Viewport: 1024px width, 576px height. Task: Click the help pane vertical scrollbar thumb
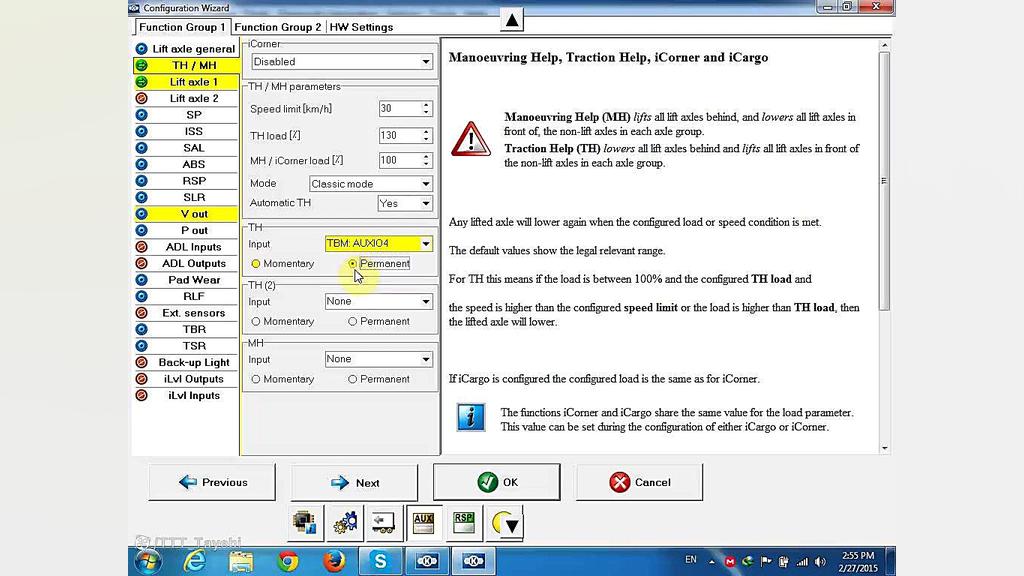pyautogui.click(x=884, y=181)
